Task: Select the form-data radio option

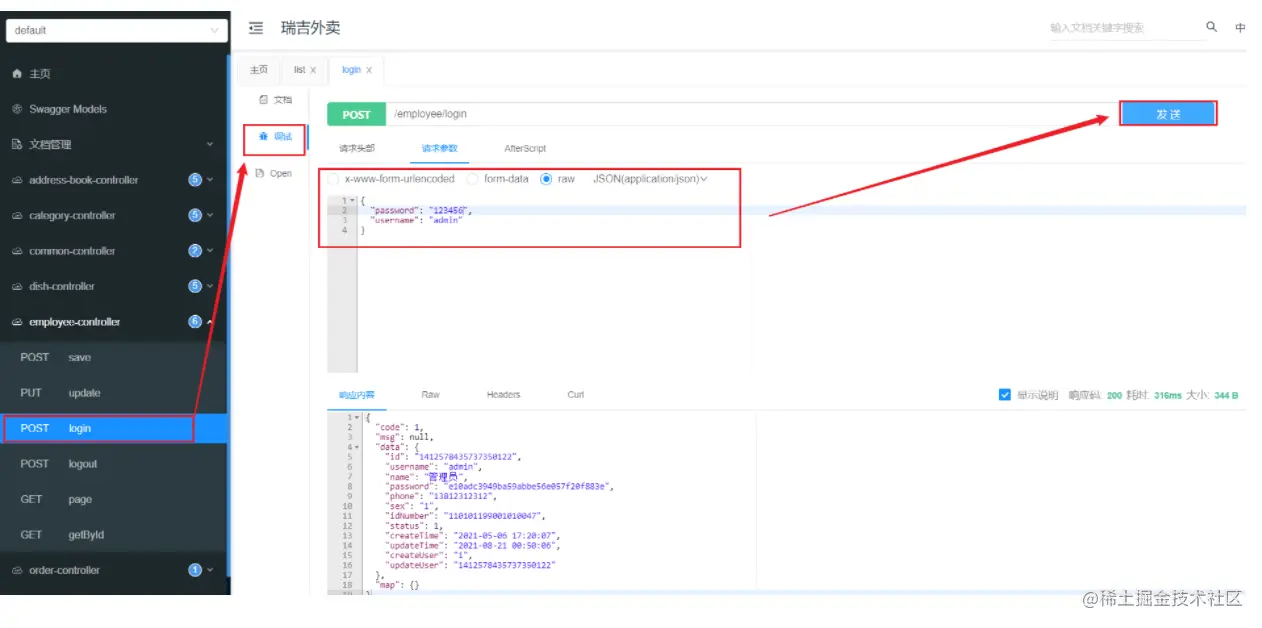Action: point(472,179)
